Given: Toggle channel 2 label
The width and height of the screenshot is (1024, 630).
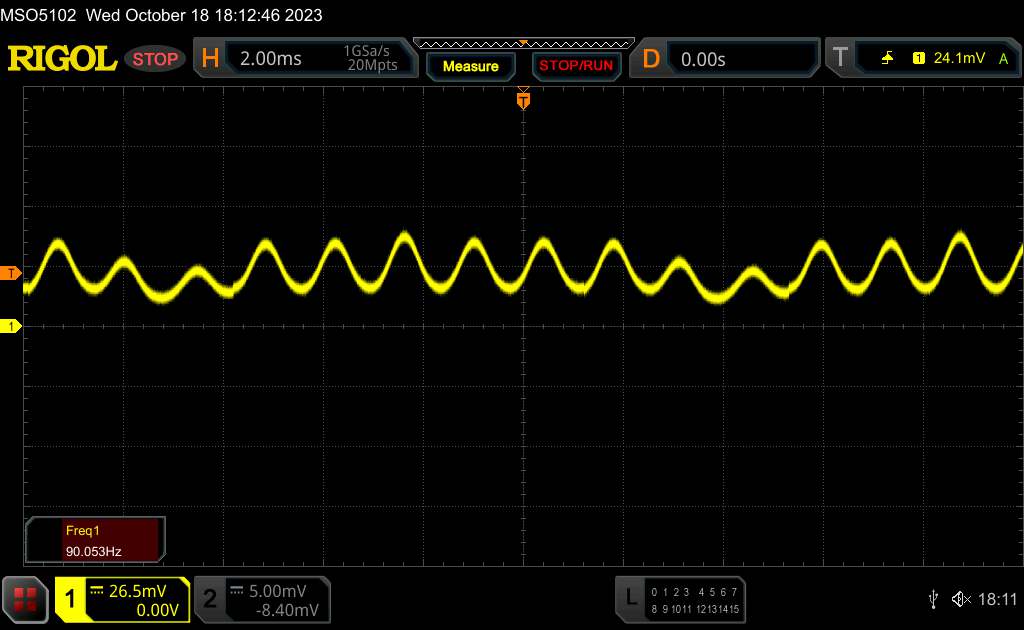Looking at the screenshot, I should pos(210,599).
